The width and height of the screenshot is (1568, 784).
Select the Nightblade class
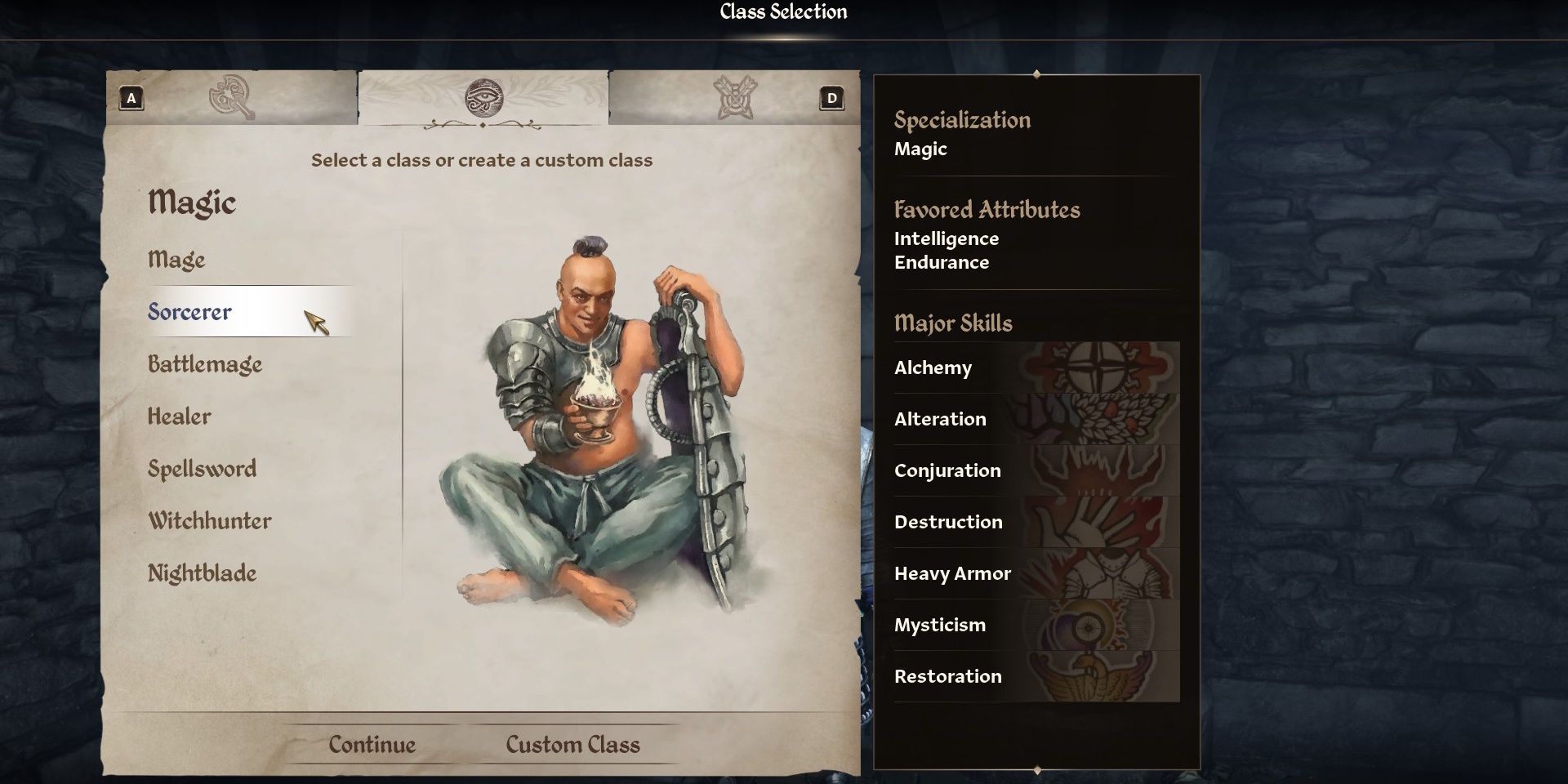pyautogui.click(x=202, y=573)
